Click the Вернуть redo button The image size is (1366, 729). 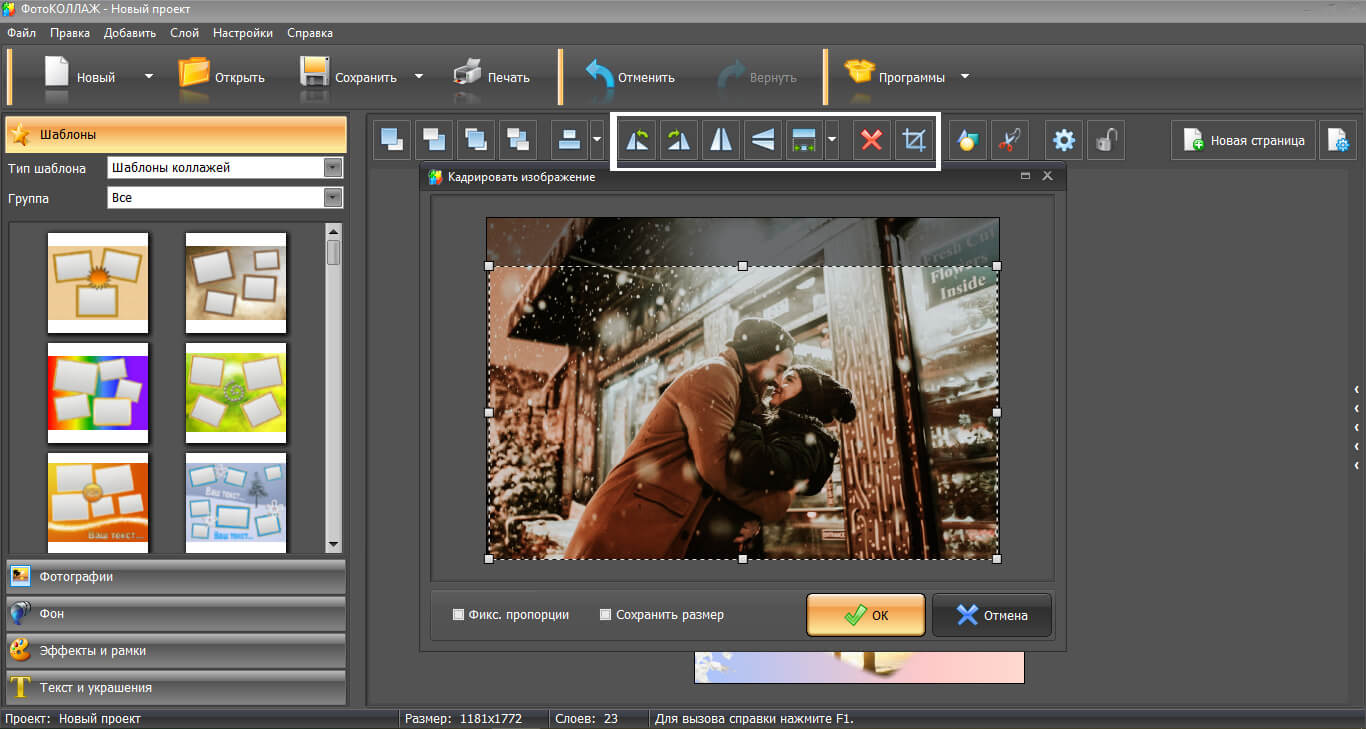(757, 77)
